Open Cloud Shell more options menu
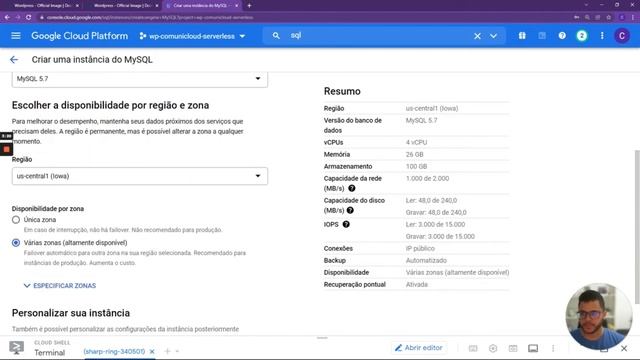This screenshot has width=640, height=360. click(x=553, y=348)
